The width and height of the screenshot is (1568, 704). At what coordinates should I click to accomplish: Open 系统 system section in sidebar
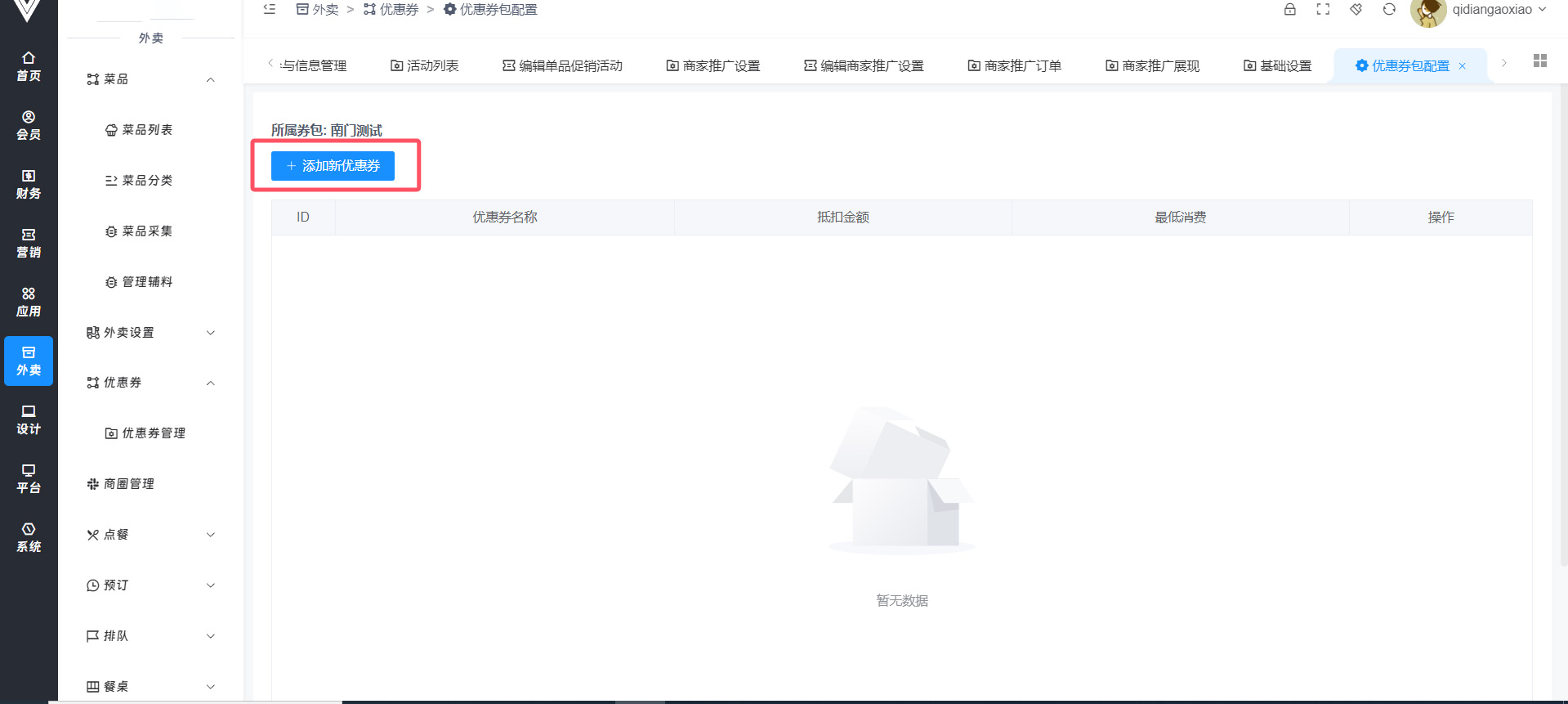(x=29, y=537)
